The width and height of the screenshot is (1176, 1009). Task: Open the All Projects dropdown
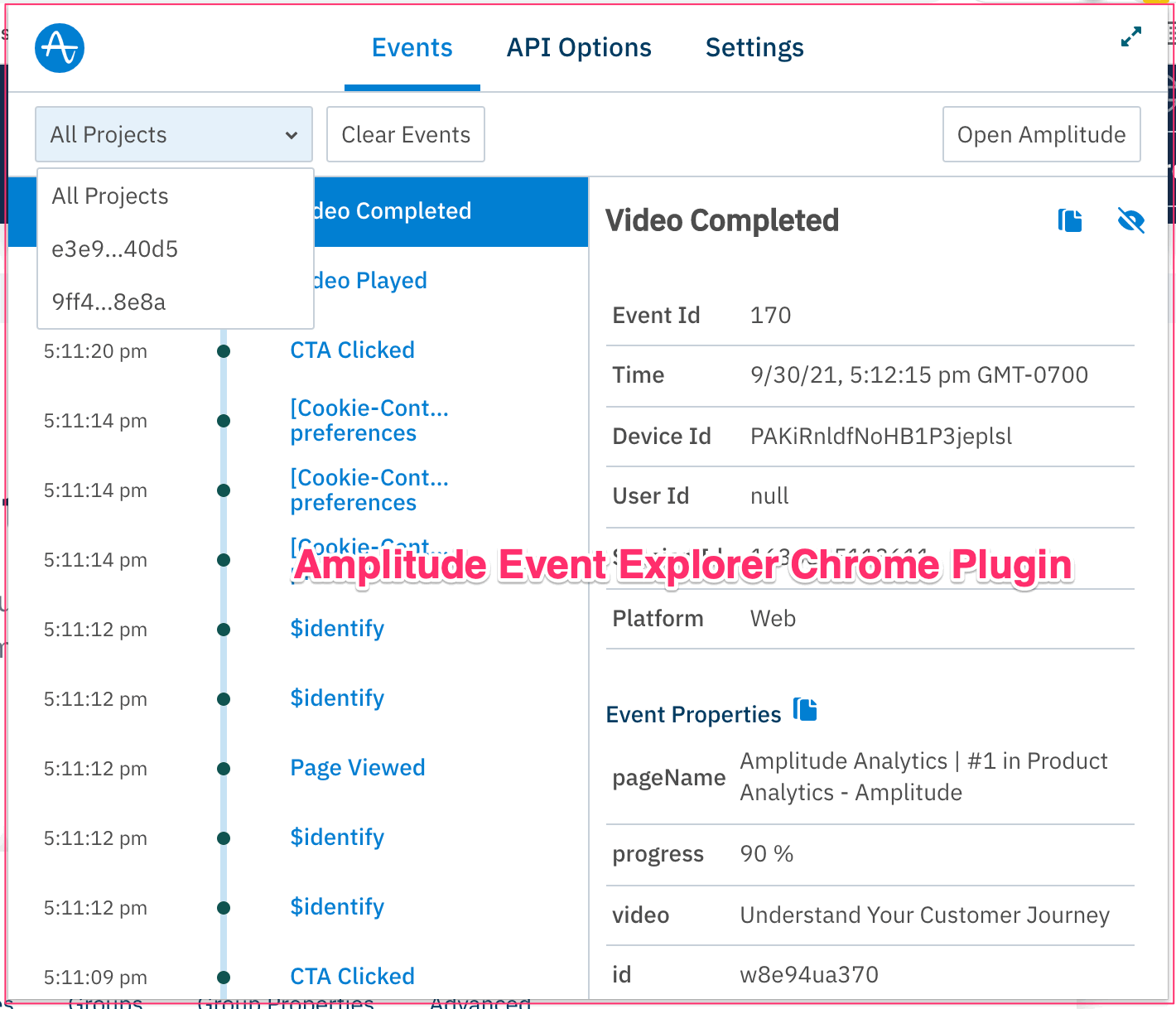174,134
